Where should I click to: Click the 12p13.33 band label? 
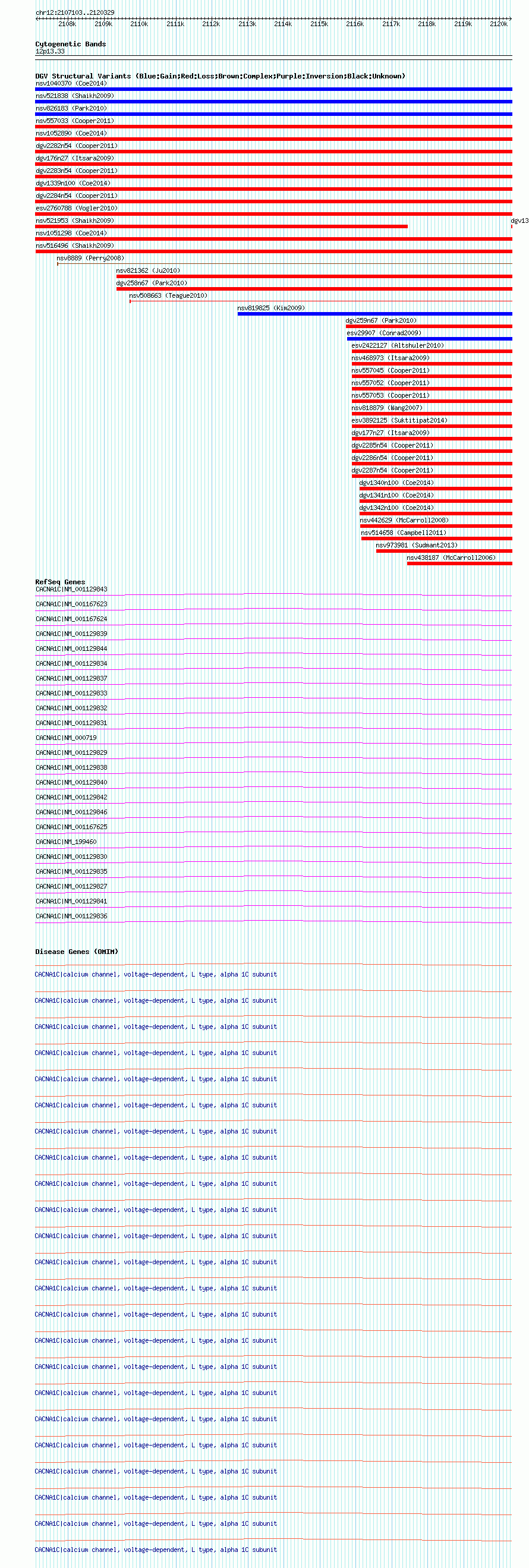(50, 51)
